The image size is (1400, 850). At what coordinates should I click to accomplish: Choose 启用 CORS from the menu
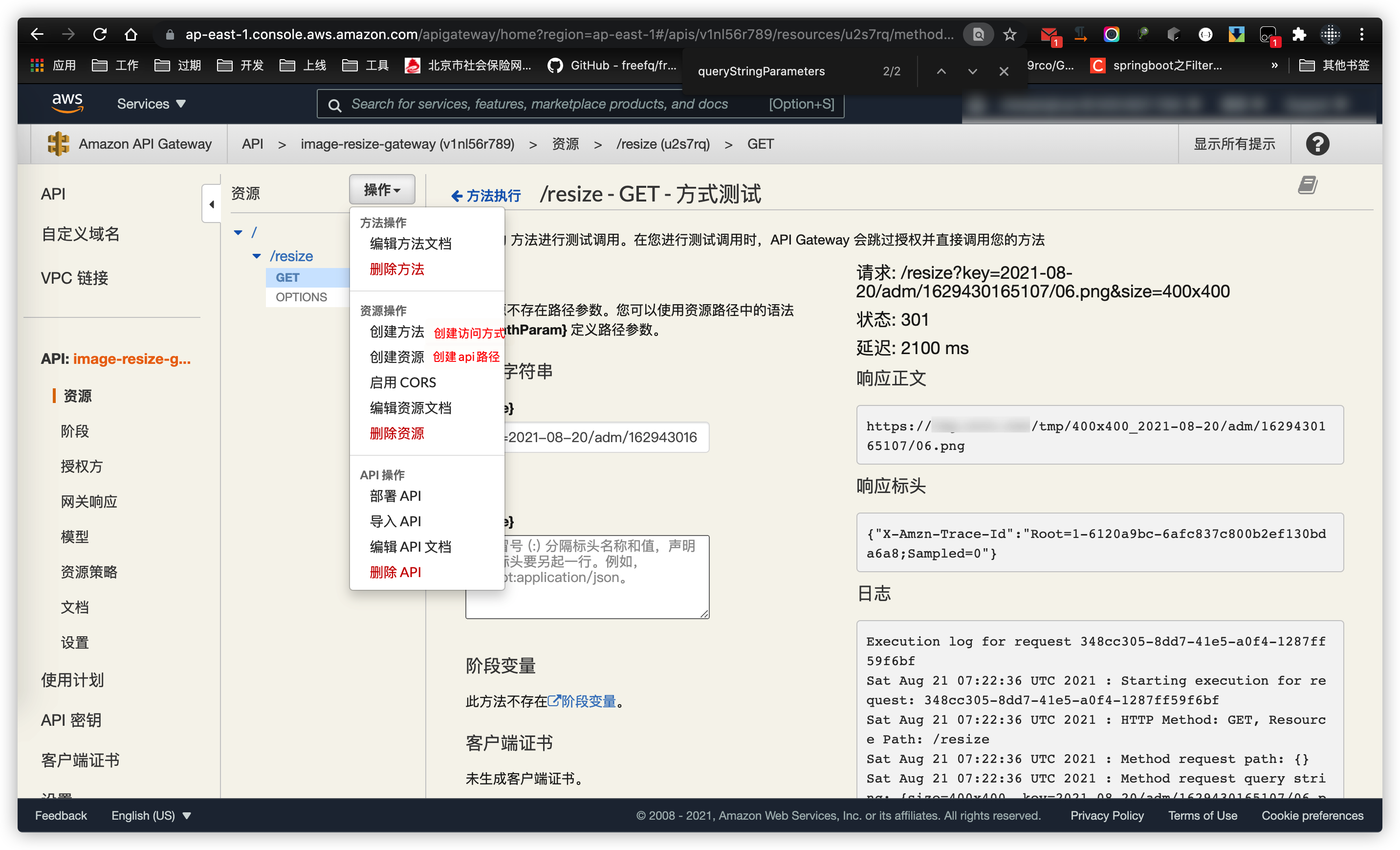[x=403, y=382]
